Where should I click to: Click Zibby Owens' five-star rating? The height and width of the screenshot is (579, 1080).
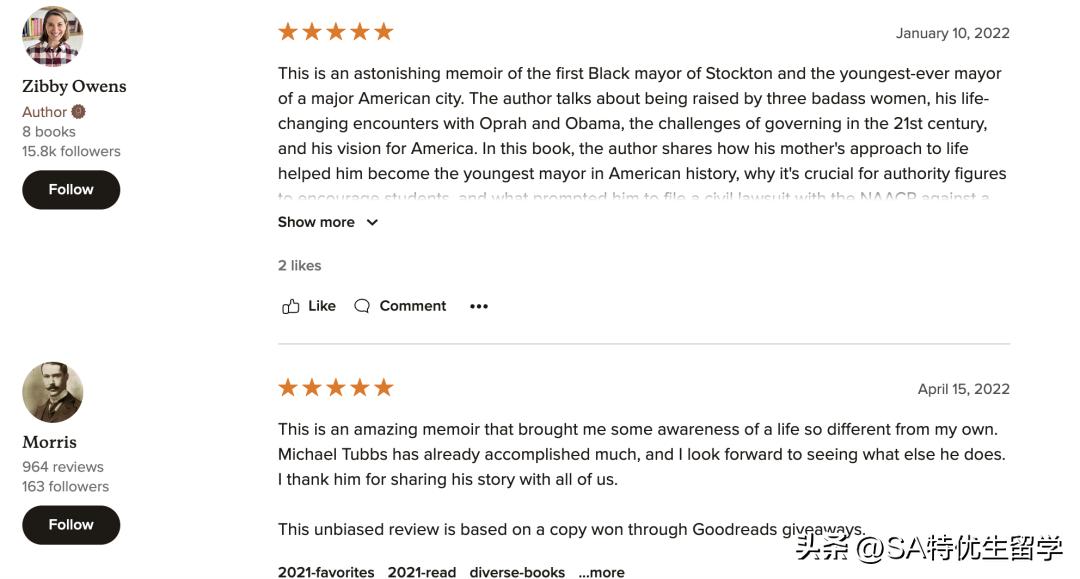pyautogui.click(x=336, y=32)
